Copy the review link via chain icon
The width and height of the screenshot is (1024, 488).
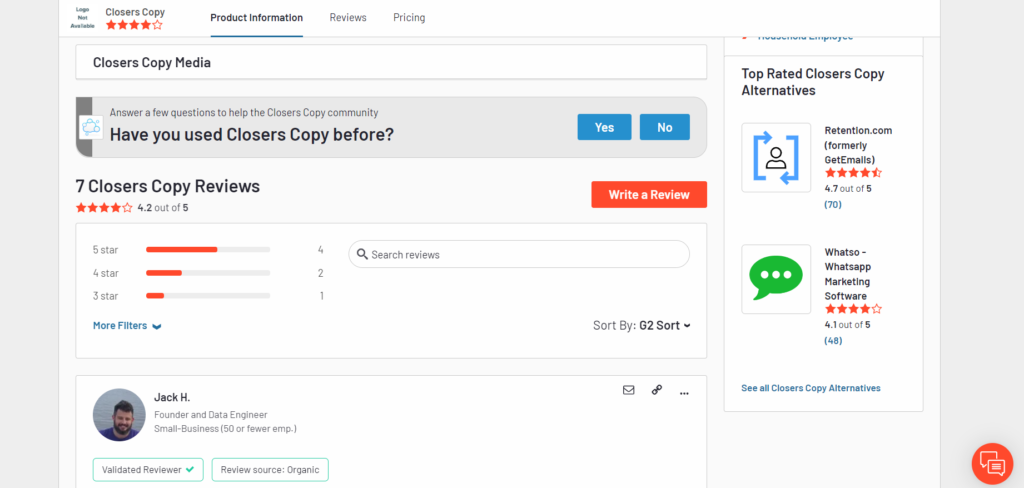coord(656,390)
